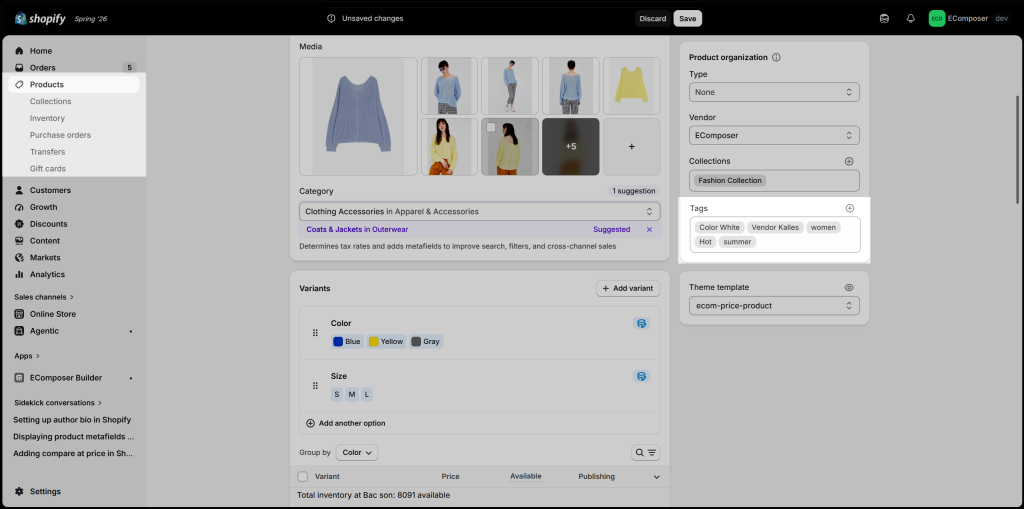Click the Fashion Collection chip
Image resolution: width=1024 pixels, height=509 pixels.
729,180
